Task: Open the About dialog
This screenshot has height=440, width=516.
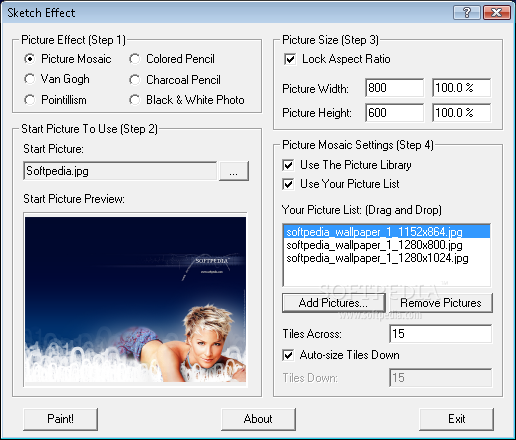Action: click(x=258, y=419)
